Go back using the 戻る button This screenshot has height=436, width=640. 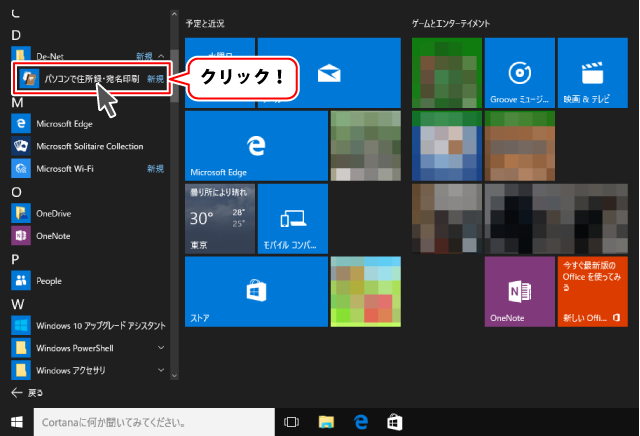click(x=27, y=393)
